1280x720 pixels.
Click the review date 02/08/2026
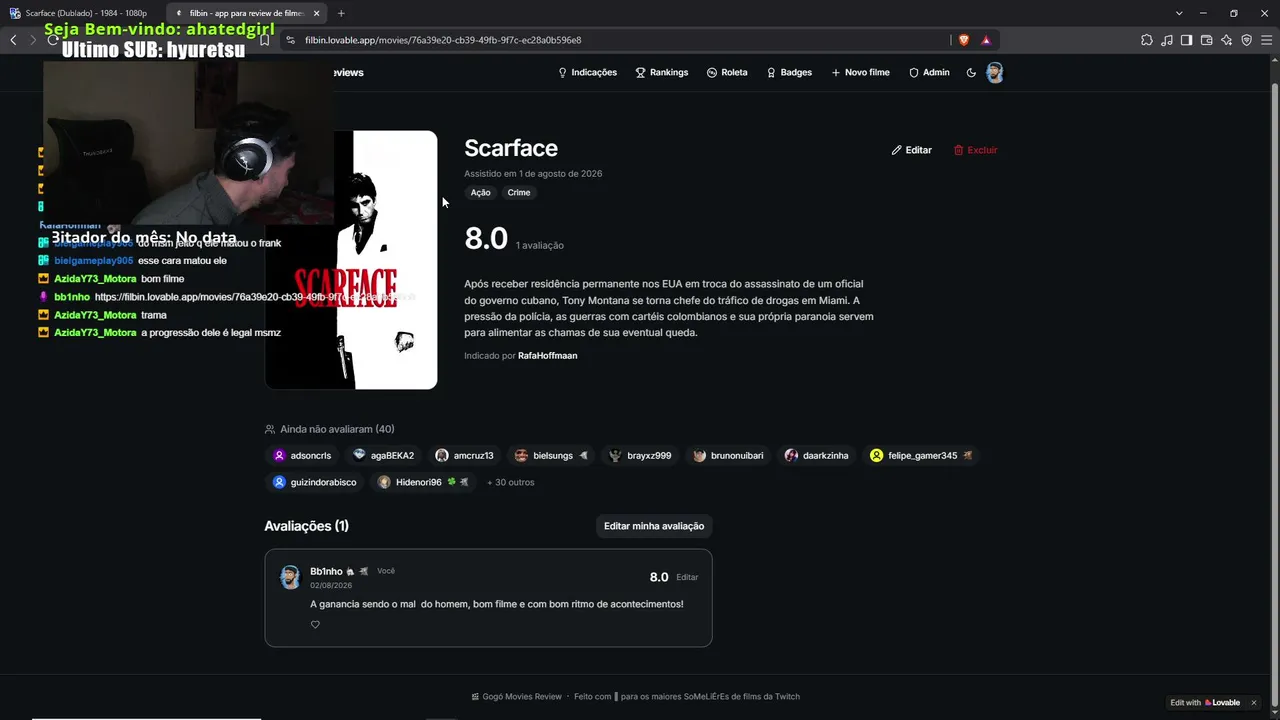click(331, 586)
